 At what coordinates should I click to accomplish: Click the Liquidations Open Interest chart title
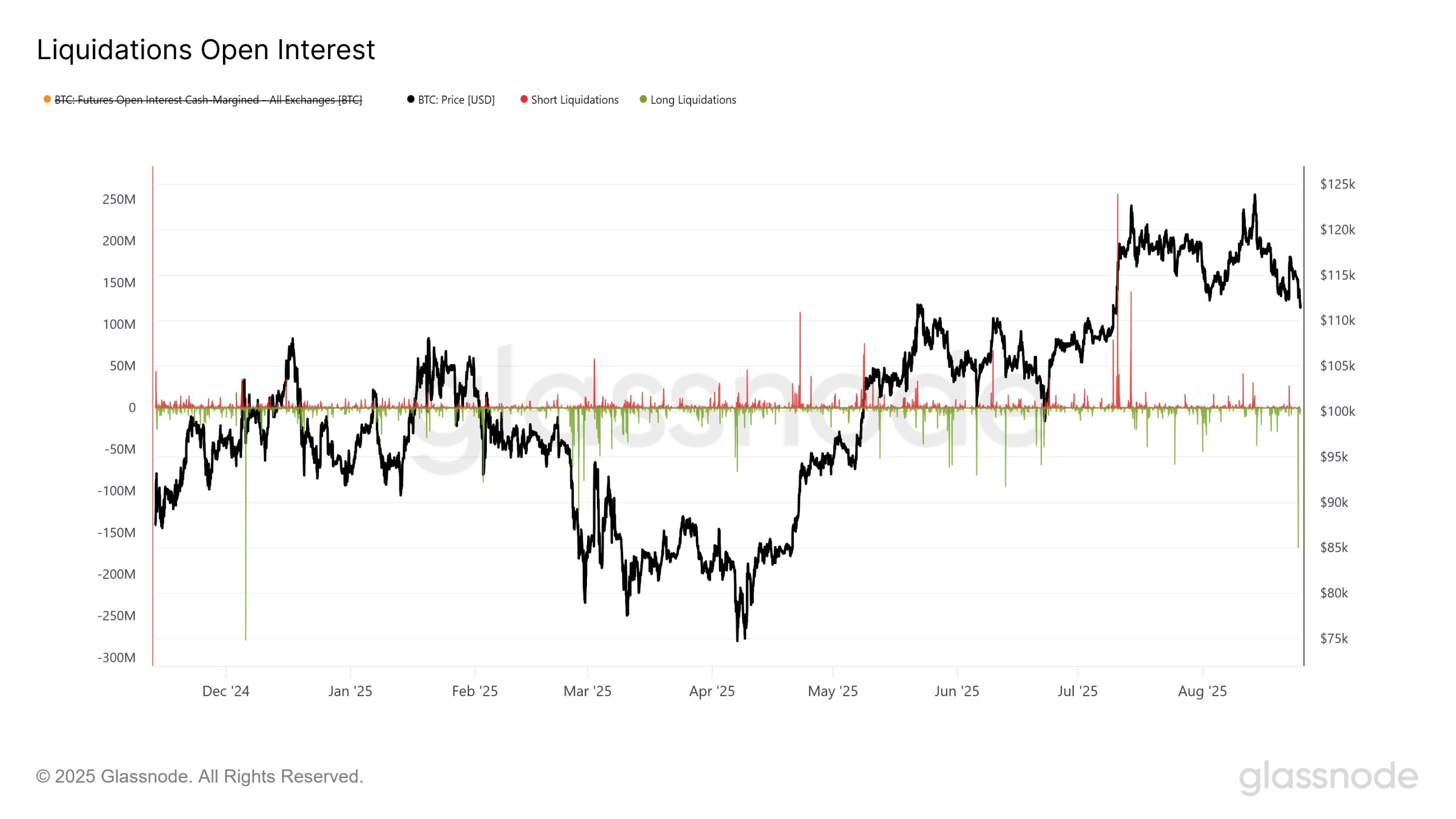(206, 50)
